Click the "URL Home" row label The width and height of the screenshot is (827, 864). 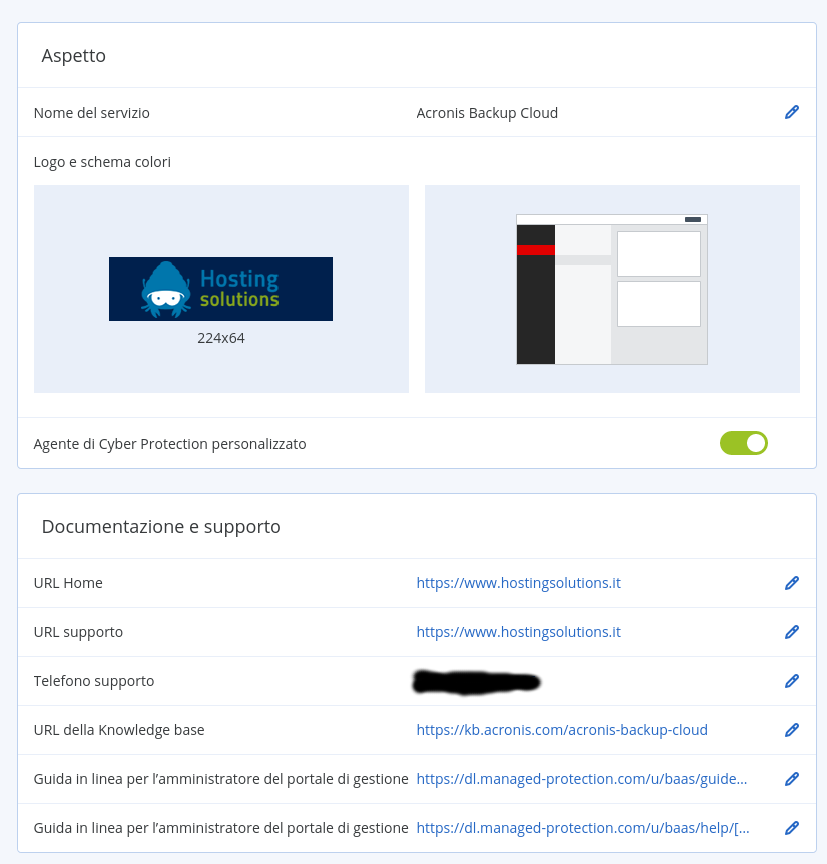68,583
